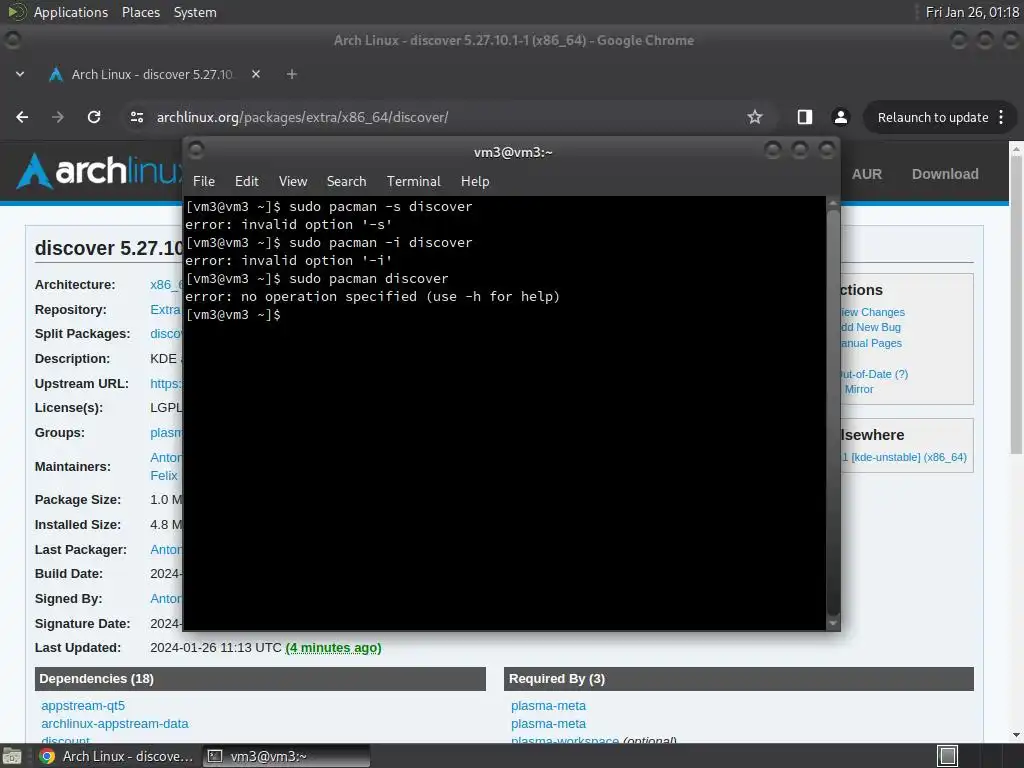The width and height of the screenshot is (1024, 768).
Task: Click the 4 minutes ago timestamp
Action: coord(333,648)
